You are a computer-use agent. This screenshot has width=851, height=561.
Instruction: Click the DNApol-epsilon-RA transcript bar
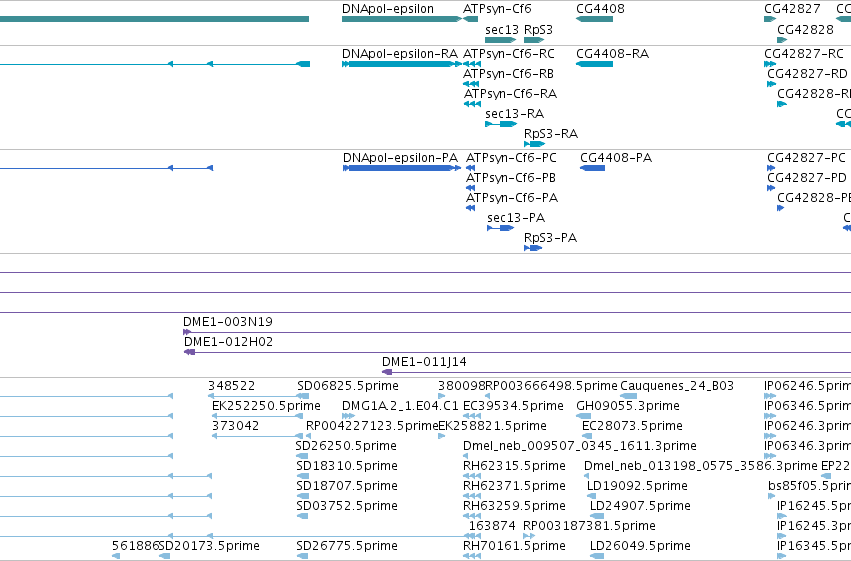[x=402, y=64]
